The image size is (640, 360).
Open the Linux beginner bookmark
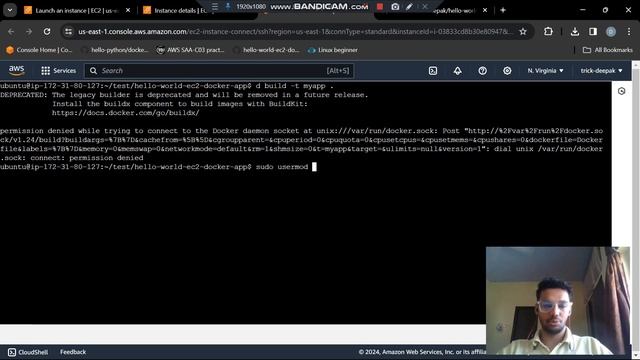[333, 50]
